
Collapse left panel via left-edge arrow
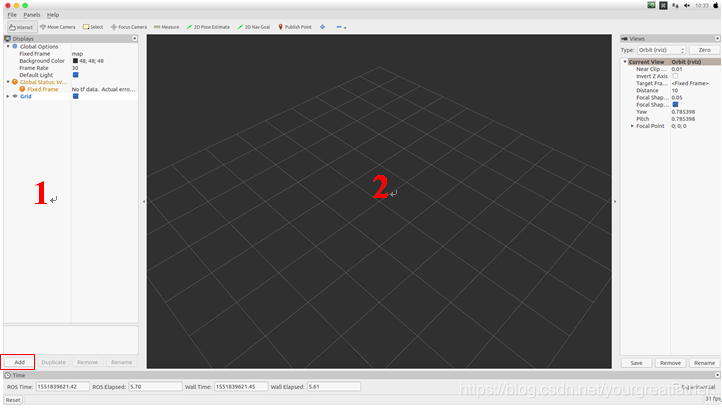[144, 201]
